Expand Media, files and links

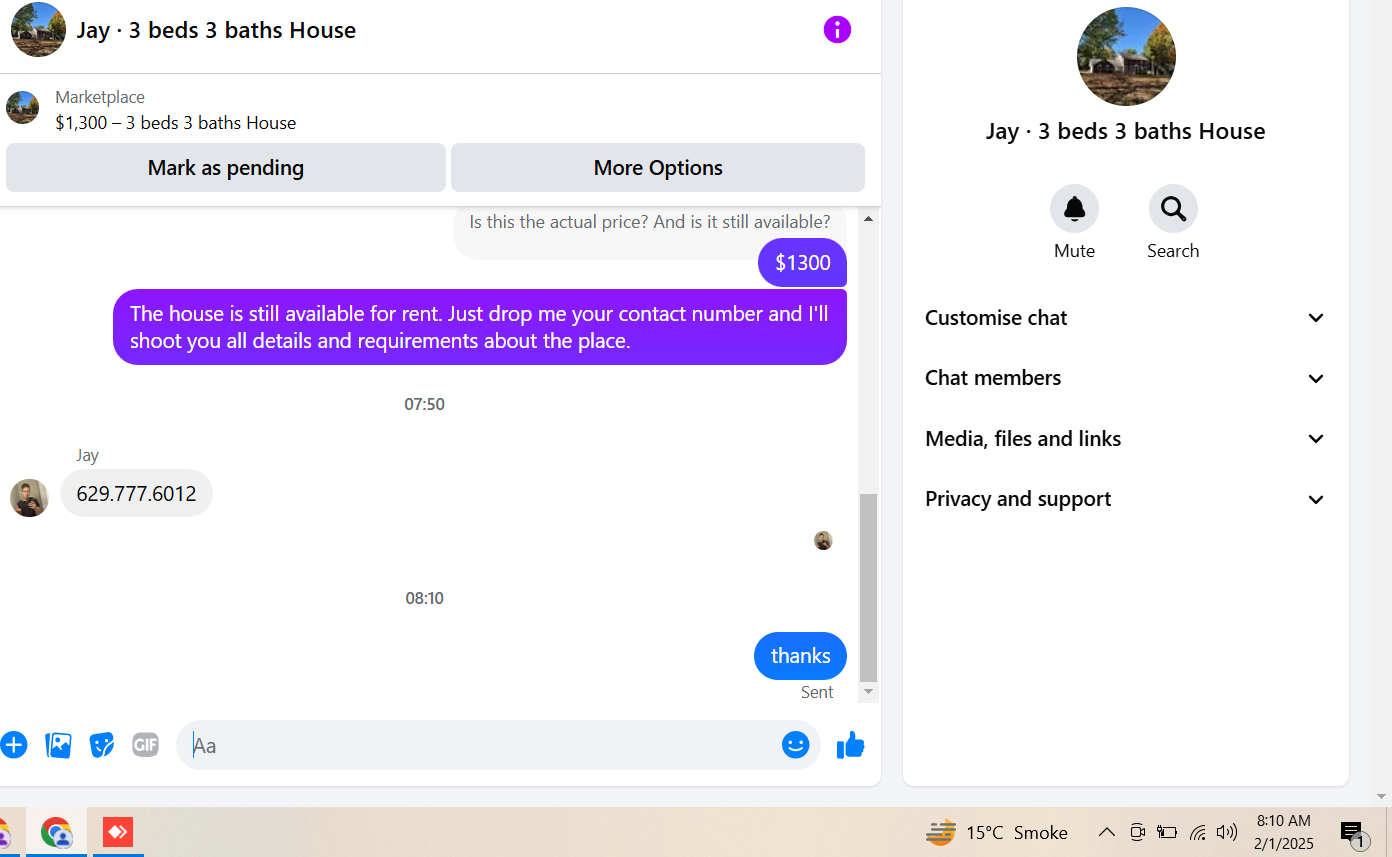point(1125,439)
